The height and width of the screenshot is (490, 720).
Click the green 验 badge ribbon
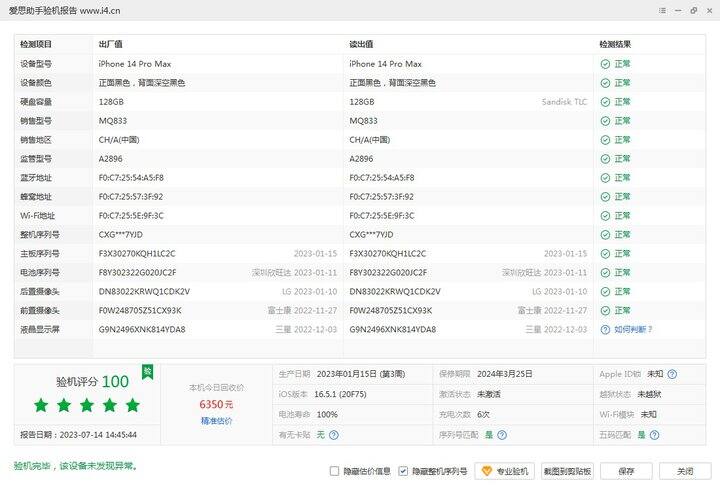point(147,372)
